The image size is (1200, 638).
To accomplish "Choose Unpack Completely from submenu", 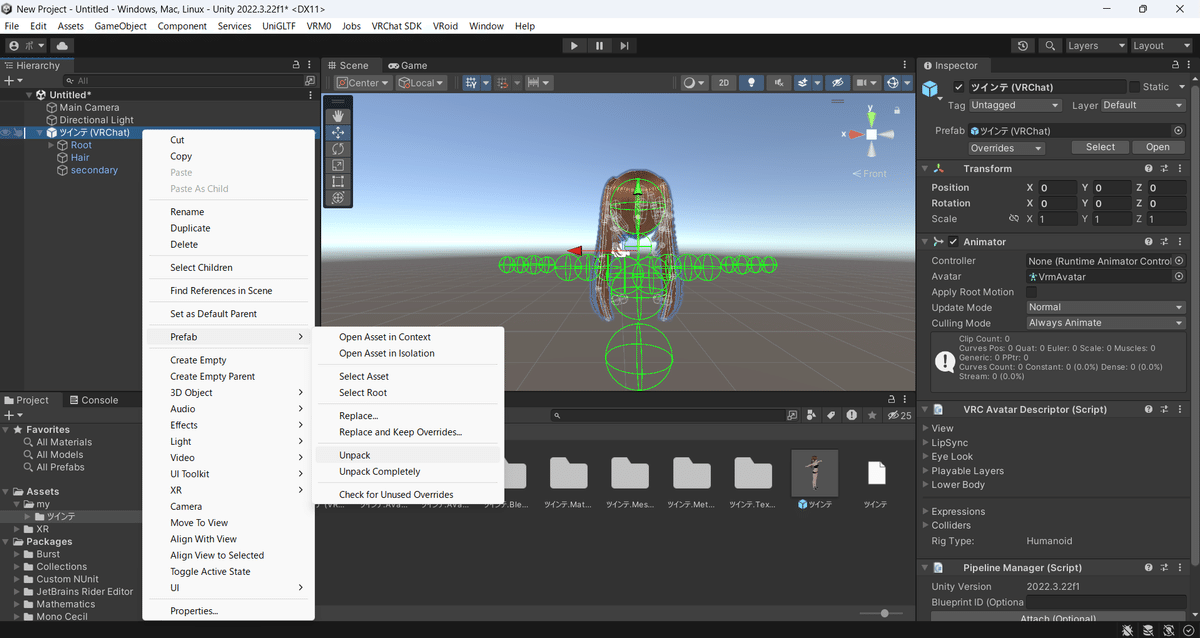I will coord(407,471).
